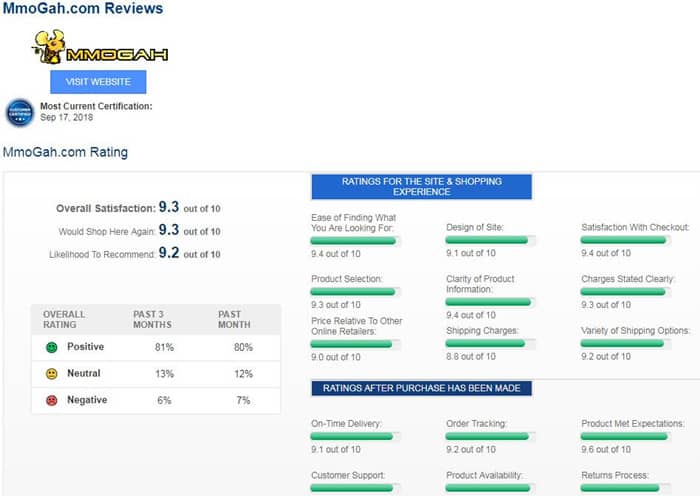
Task: Click the On-Time Delivery rating bar
Action: tap(355, 437)
